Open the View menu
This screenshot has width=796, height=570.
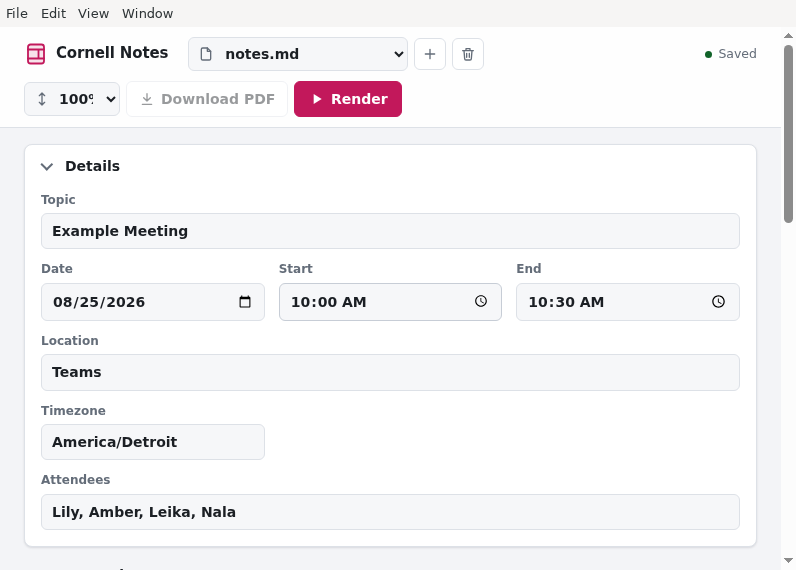point(93,13)
